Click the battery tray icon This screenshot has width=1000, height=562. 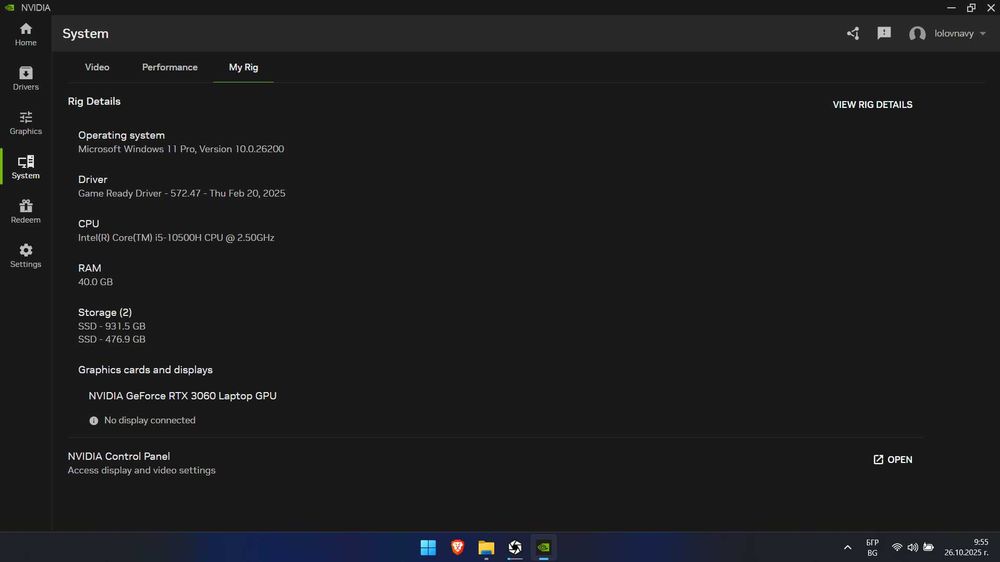(929, 547)
